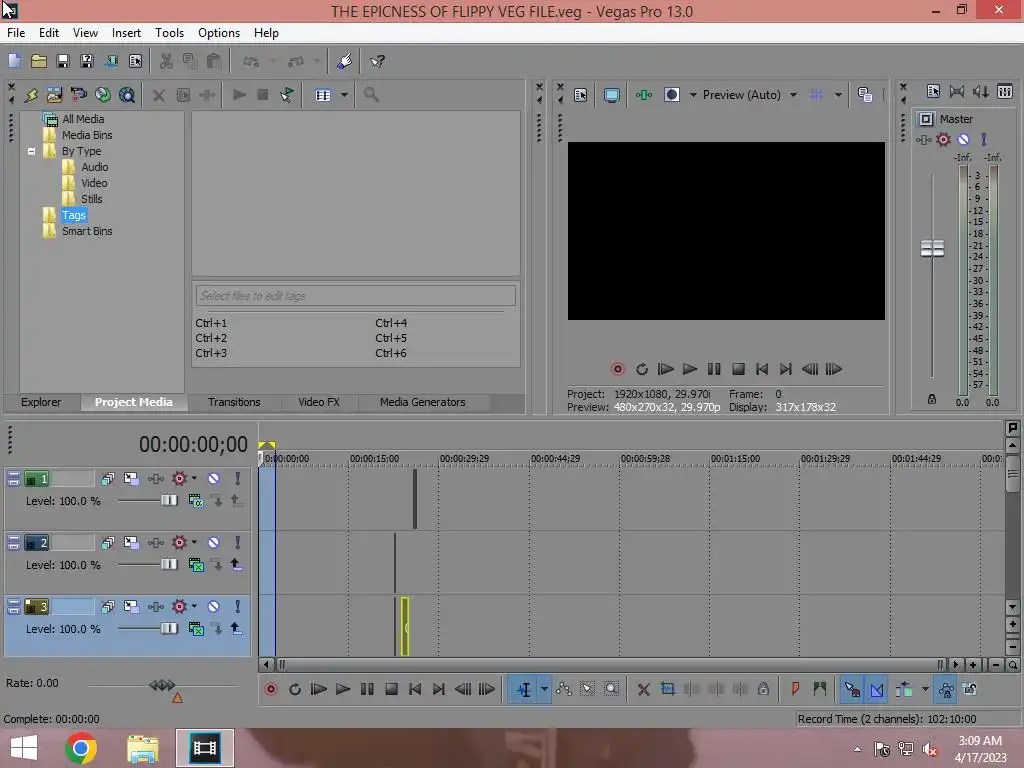
Task: Click Make Compositing Child on track 3
Action: 236,629
